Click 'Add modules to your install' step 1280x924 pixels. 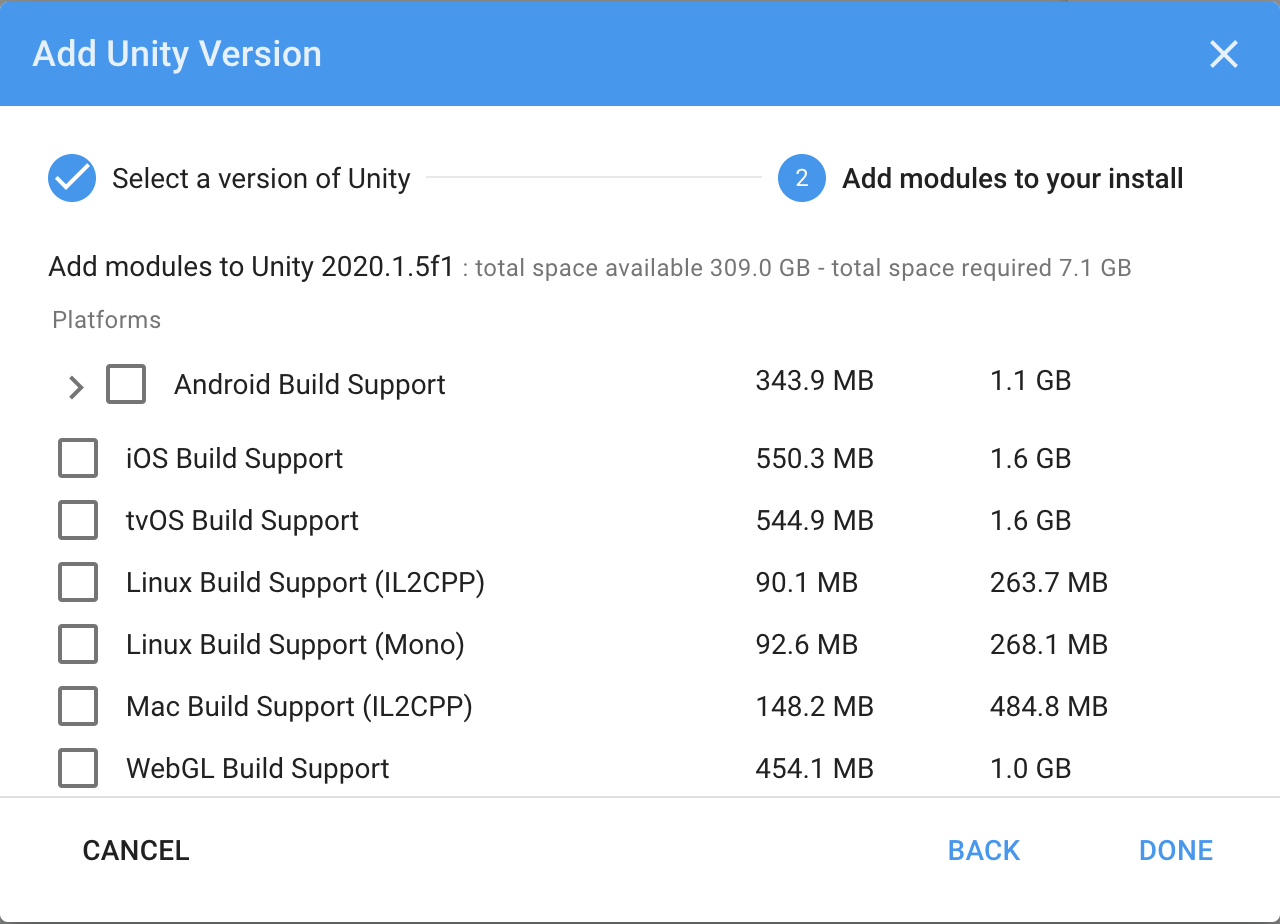tap(1012, 179)
